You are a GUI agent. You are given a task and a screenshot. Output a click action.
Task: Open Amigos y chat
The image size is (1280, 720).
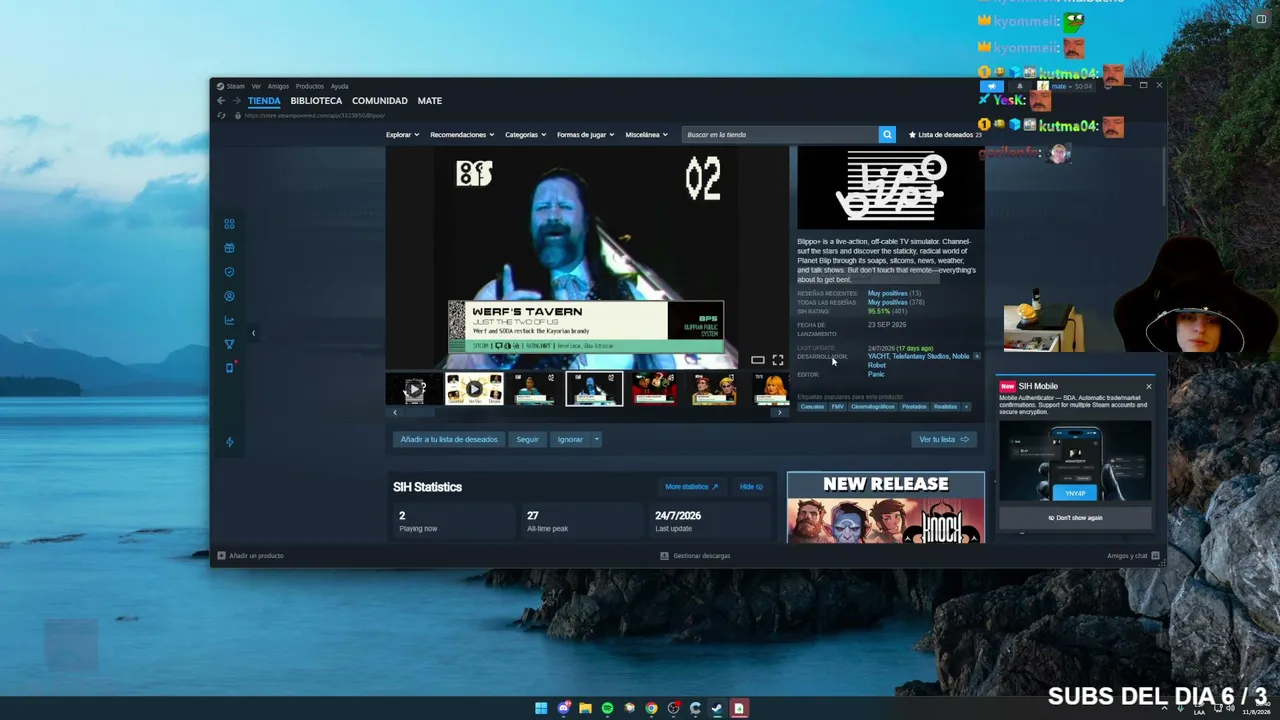1133,556
